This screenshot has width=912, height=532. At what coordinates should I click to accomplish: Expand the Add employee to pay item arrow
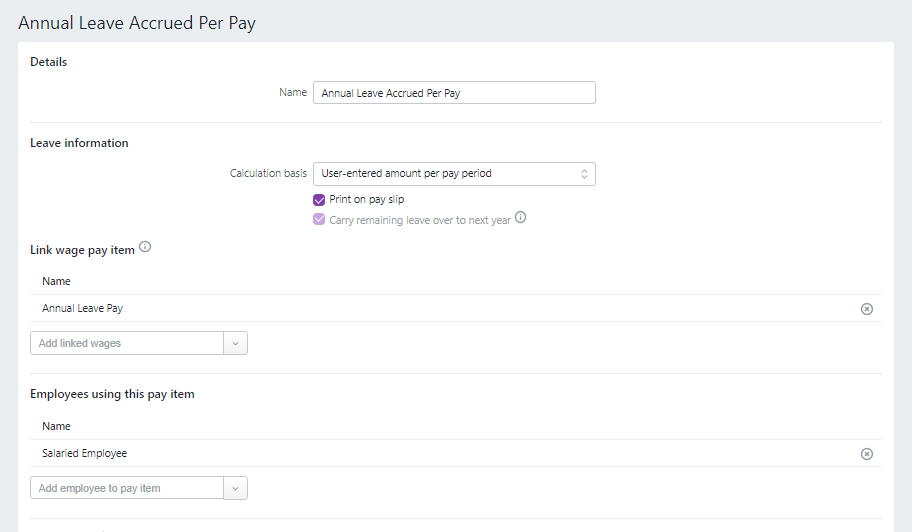[x=235, y=489]
